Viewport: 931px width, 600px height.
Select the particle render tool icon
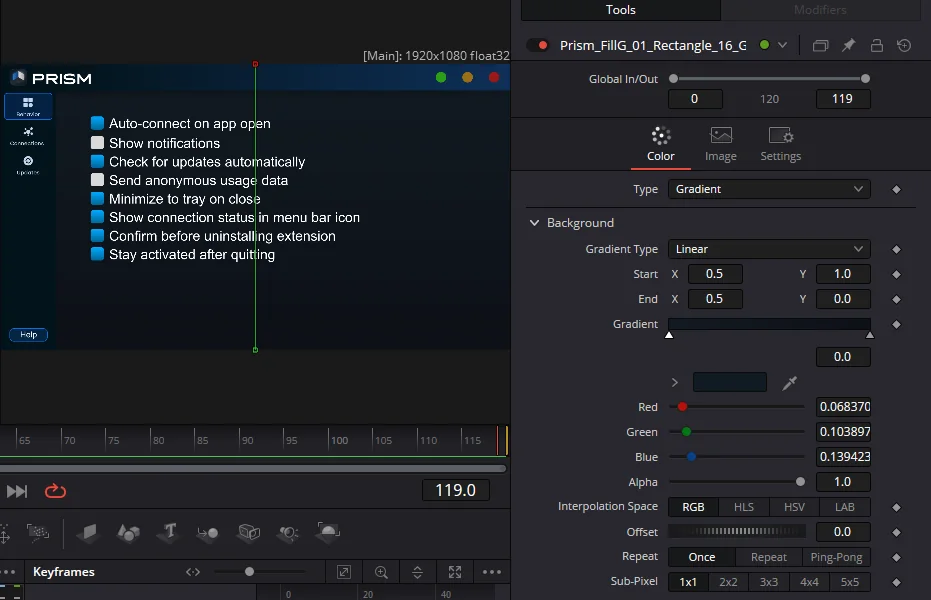[x=38, y=532]
